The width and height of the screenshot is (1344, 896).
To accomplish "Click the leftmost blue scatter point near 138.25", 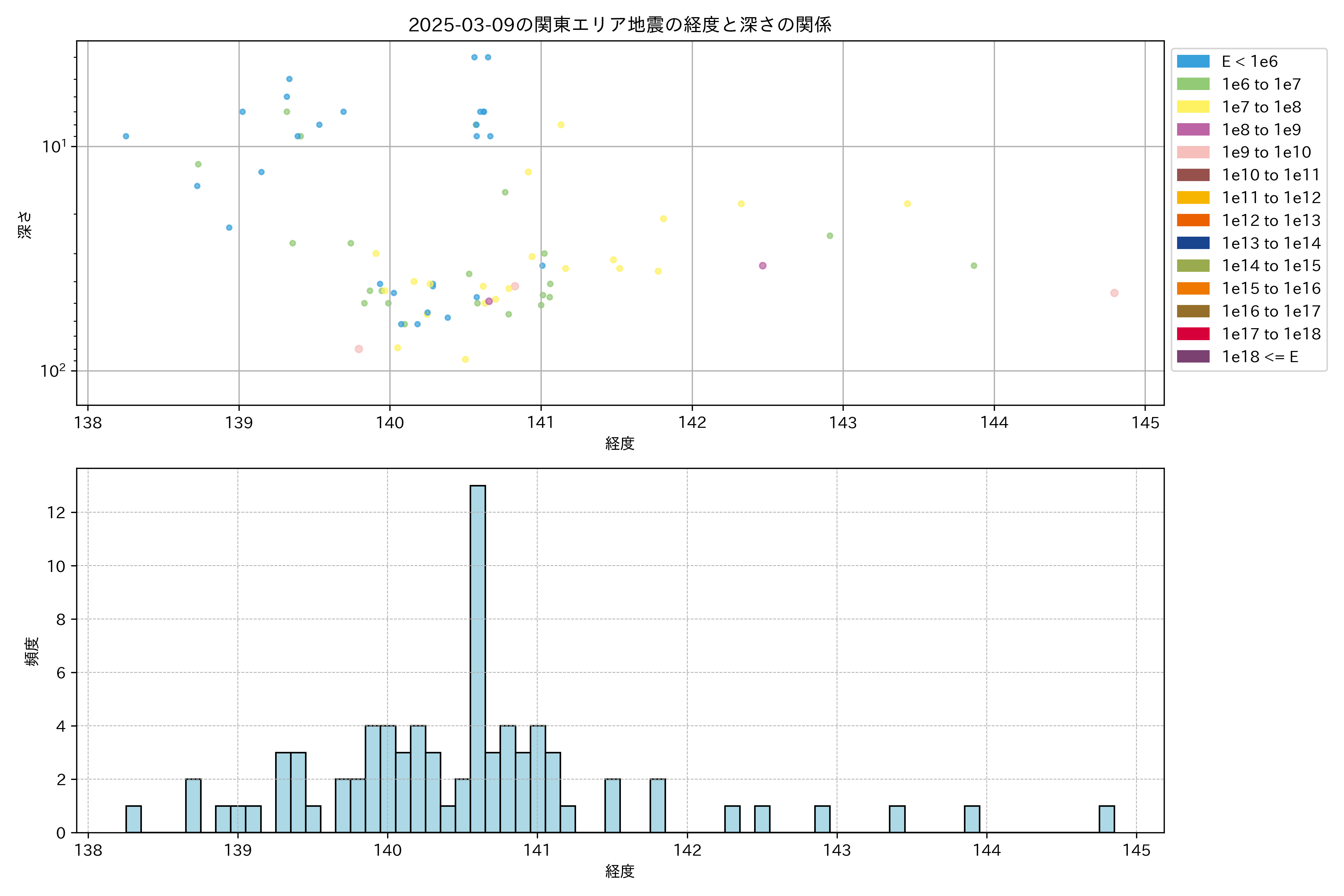I will point(126,136).
